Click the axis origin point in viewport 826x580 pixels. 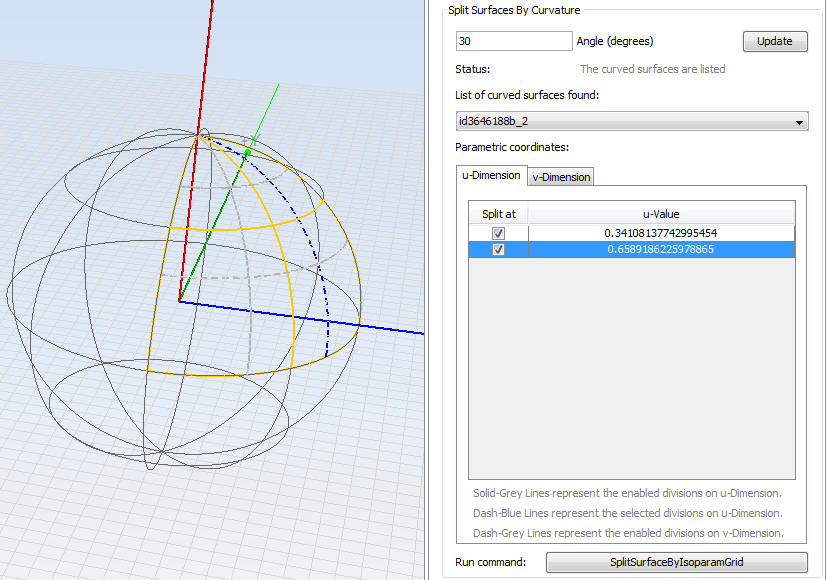click(180, 300)
